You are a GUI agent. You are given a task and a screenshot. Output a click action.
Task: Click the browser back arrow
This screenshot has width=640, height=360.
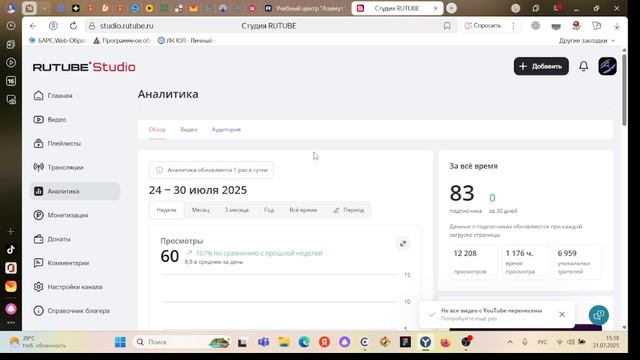tap(33, 26)
